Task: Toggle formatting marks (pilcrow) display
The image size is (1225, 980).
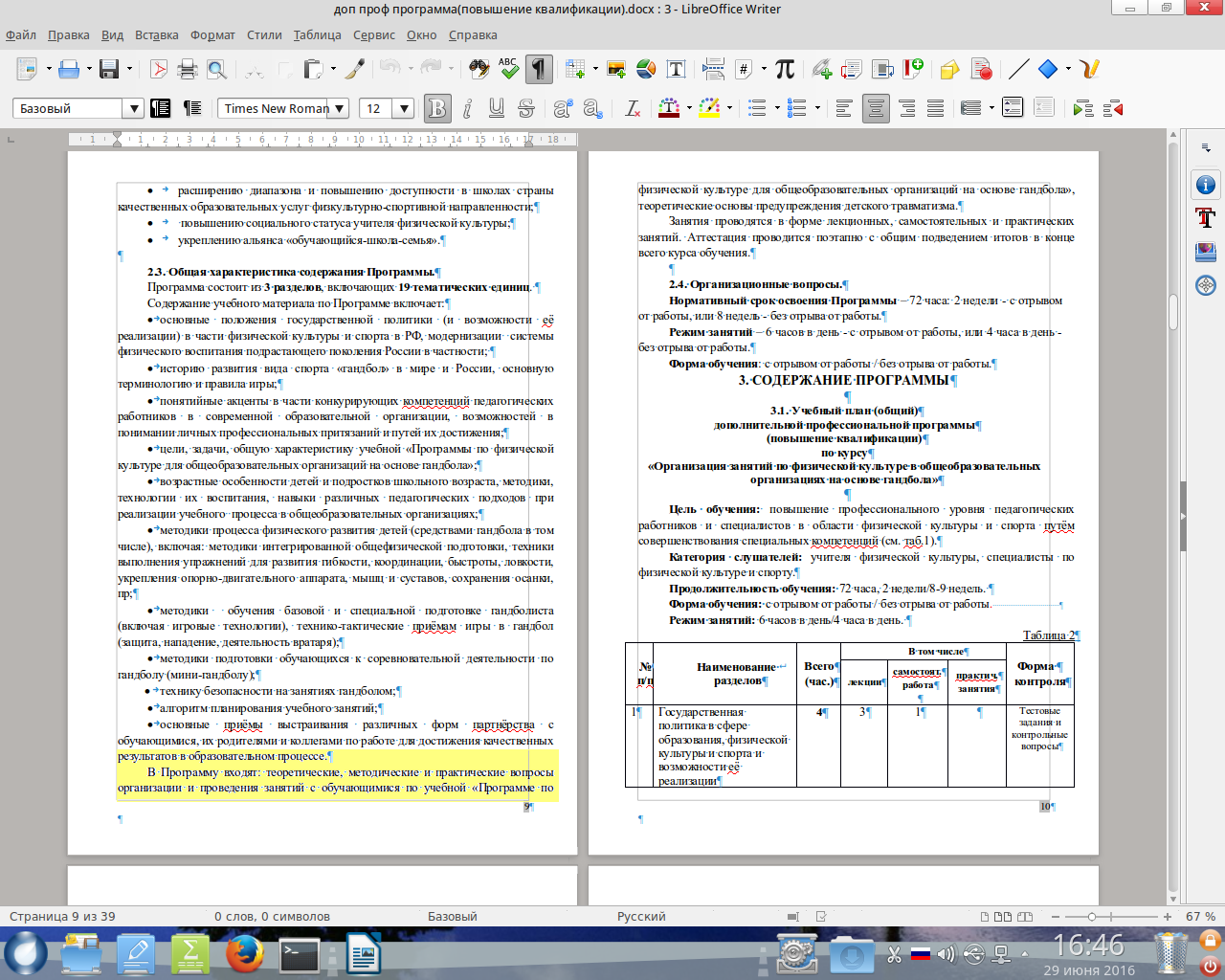Action: pyautogui.click(x=539, y=69)
